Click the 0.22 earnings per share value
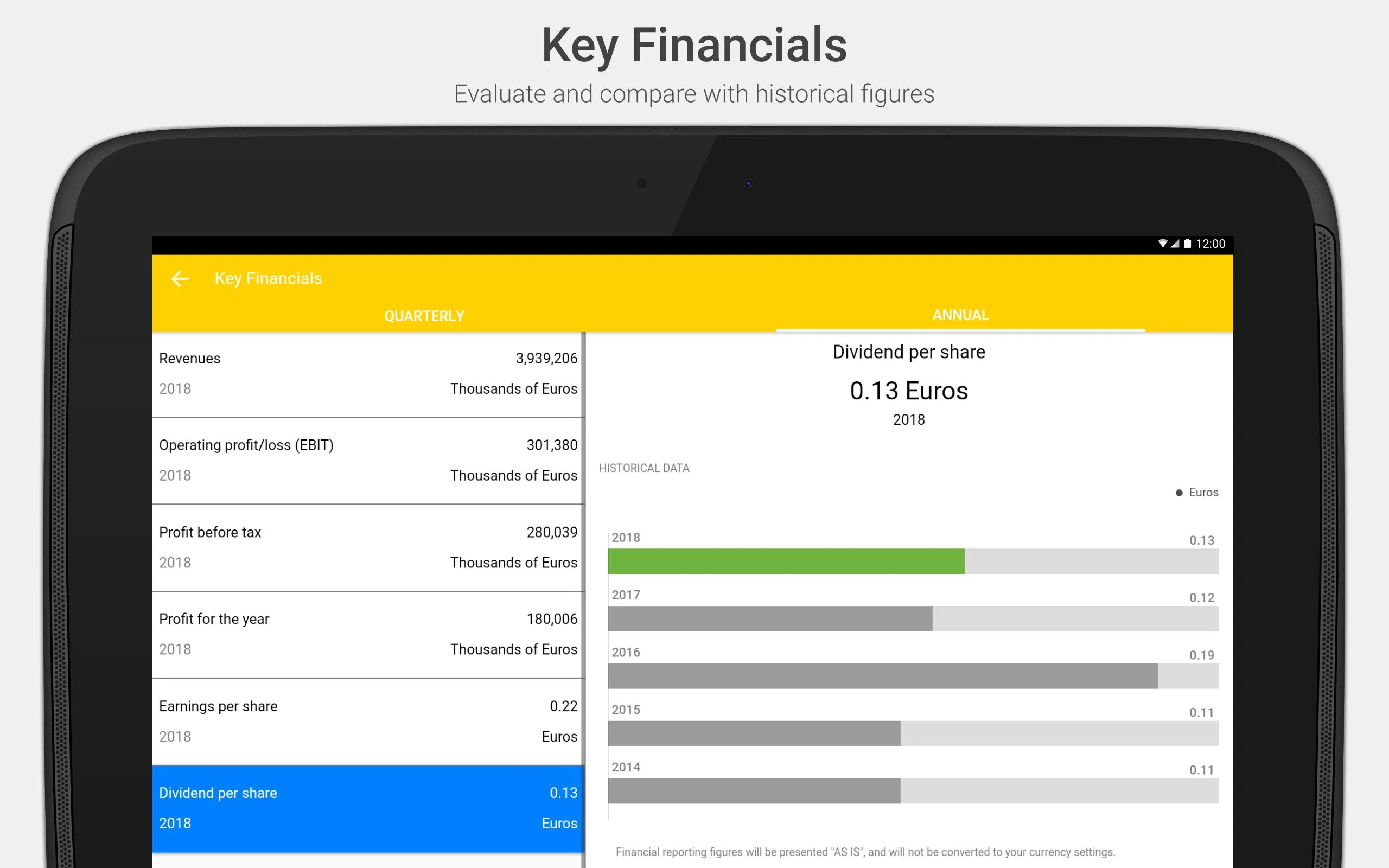This screenshot has height=868, width=1389. [563, 706]
